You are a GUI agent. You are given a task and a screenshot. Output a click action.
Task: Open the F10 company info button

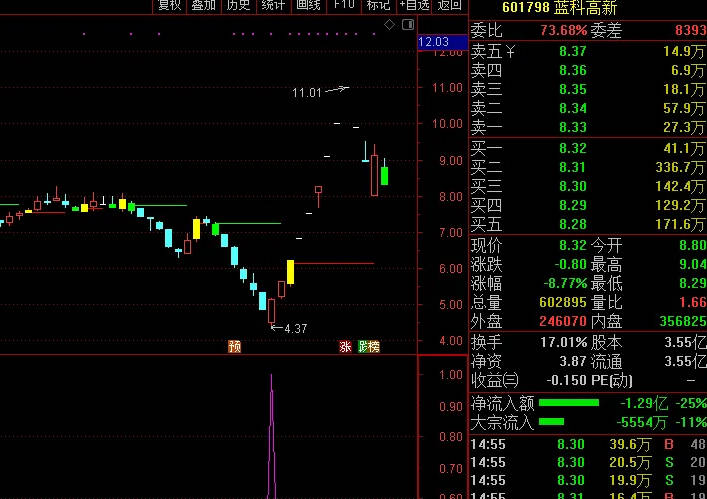(344, 5)
